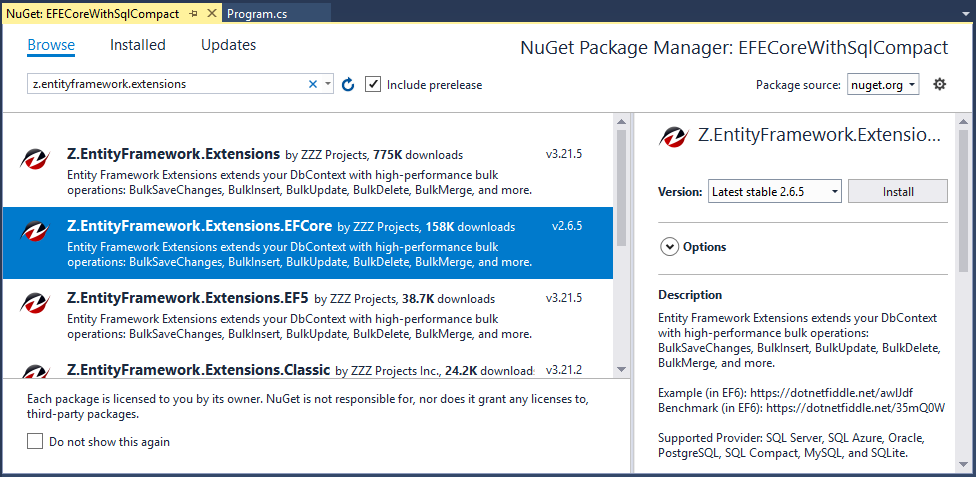Viewport: 976px width, 477px height.
Task: Click the package icon in details pane
Action: (x=674, y=136)
